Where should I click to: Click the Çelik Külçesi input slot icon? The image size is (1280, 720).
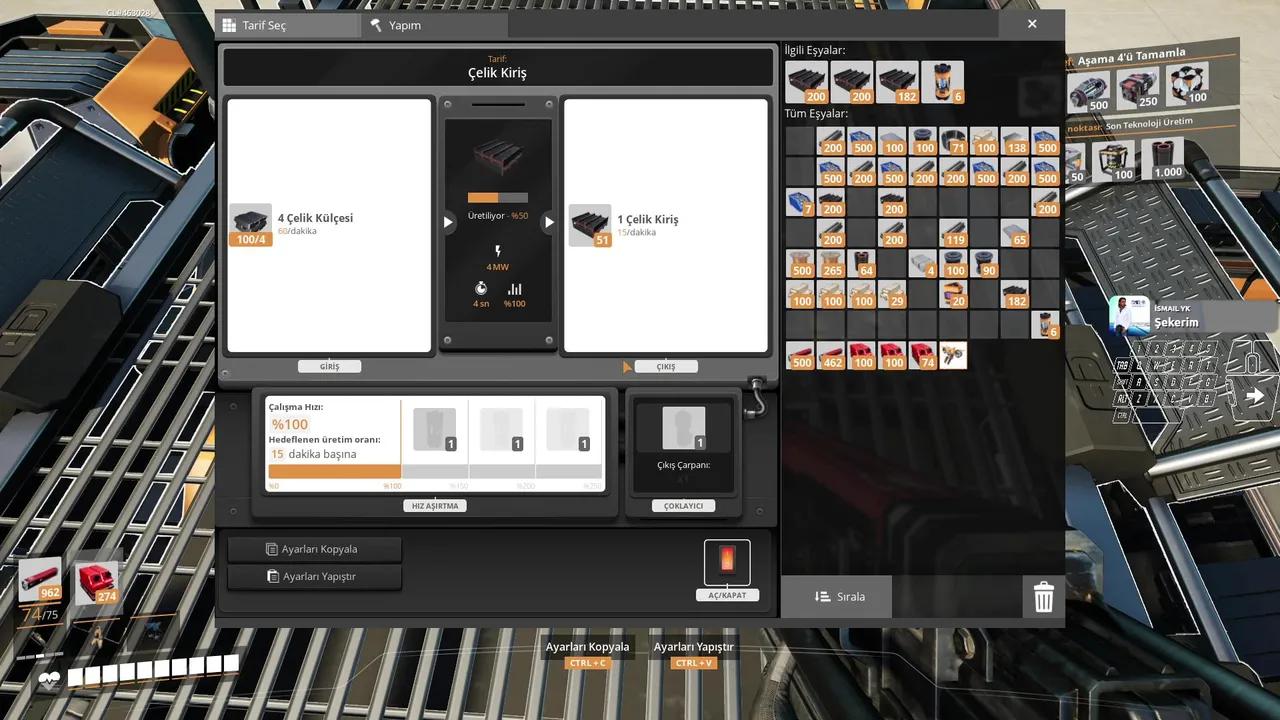[250, 225]
